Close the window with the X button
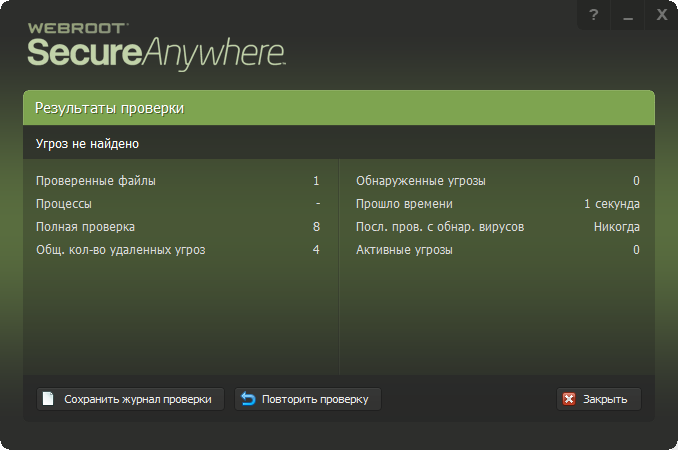The height and width of the screenshot is (450, 678). tap(662, 15)
